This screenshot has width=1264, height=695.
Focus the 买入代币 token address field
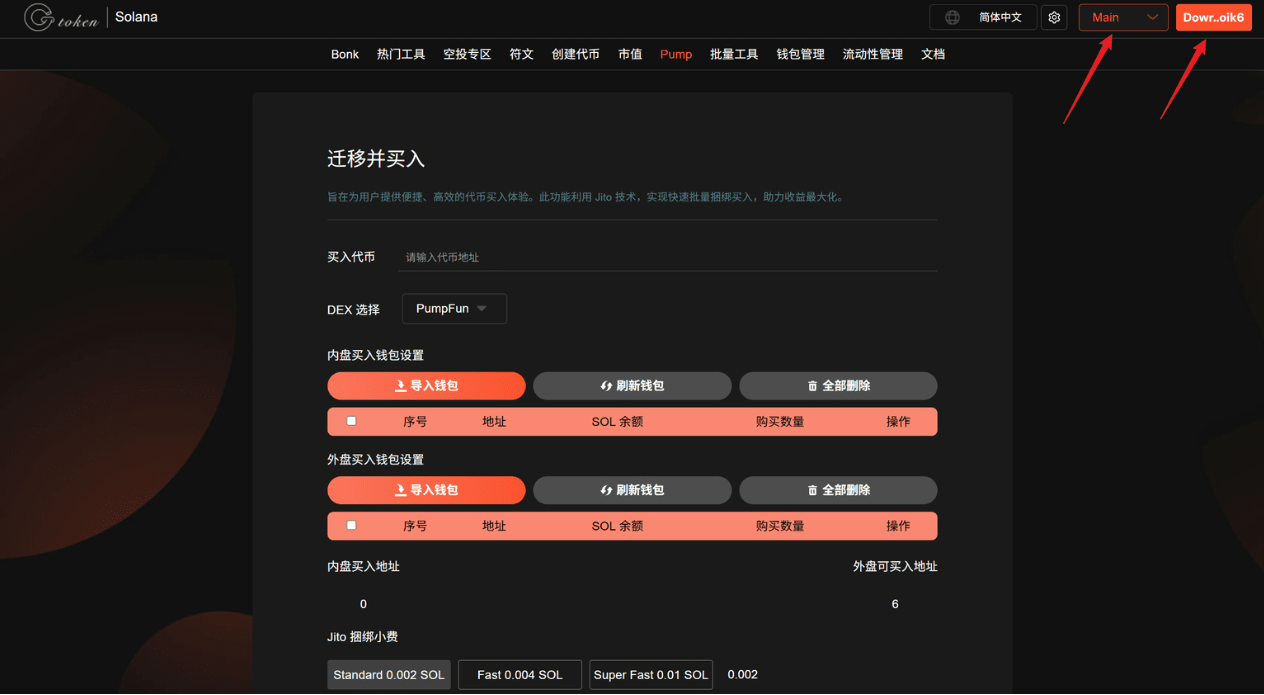tap(668, 257)
